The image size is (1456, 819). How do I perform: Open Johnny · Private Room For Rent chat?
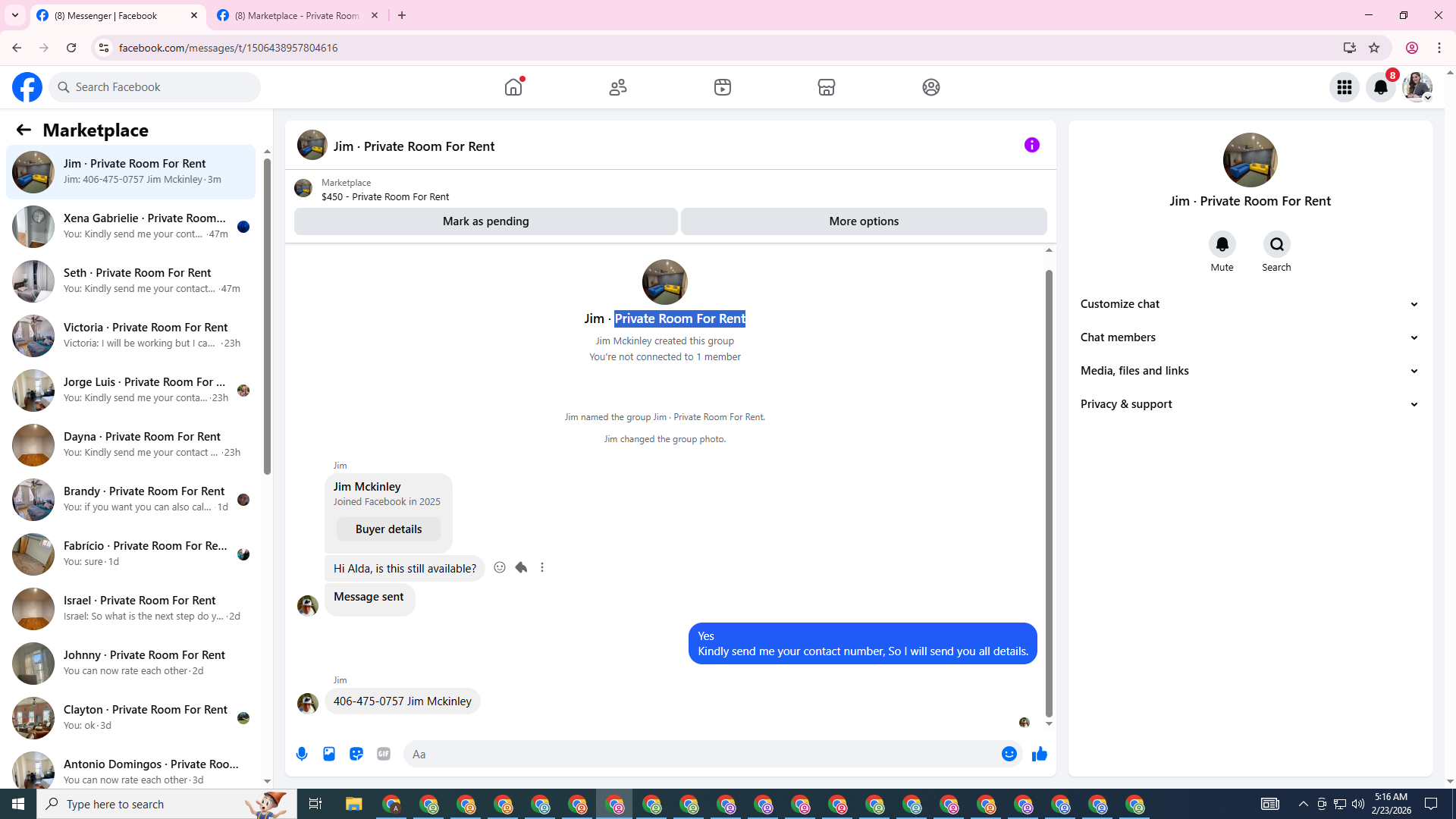(131, 664)
